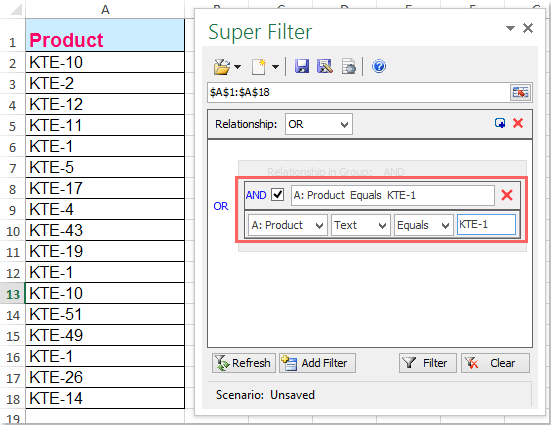Open filter settings manager icon
Image resolution: width=551 pixels, height=425 pixels.
pos(348,66)
